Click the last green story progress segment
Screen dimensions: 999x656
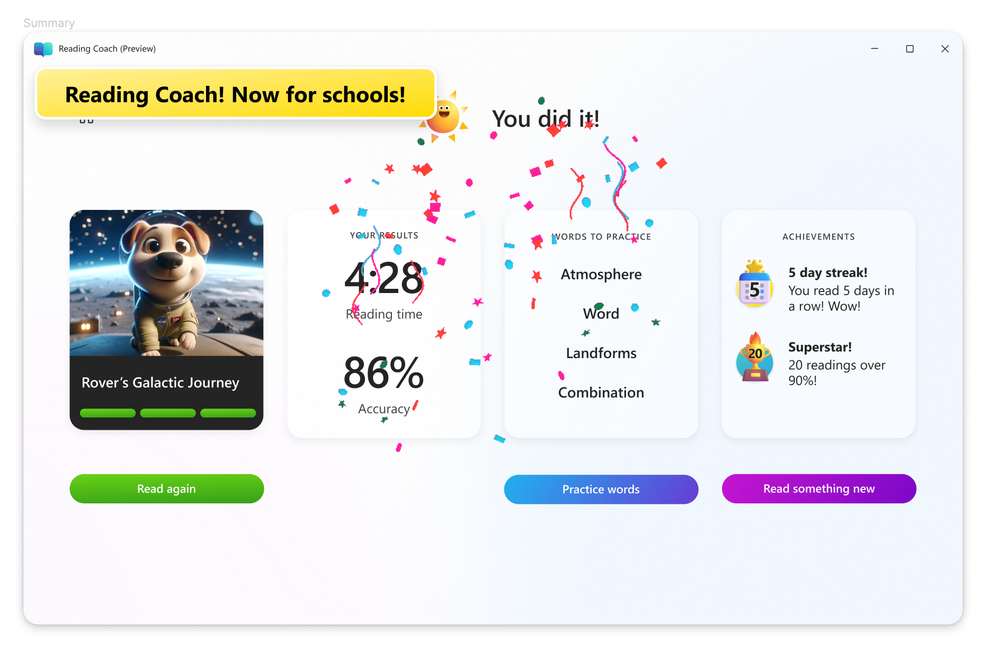228,413
